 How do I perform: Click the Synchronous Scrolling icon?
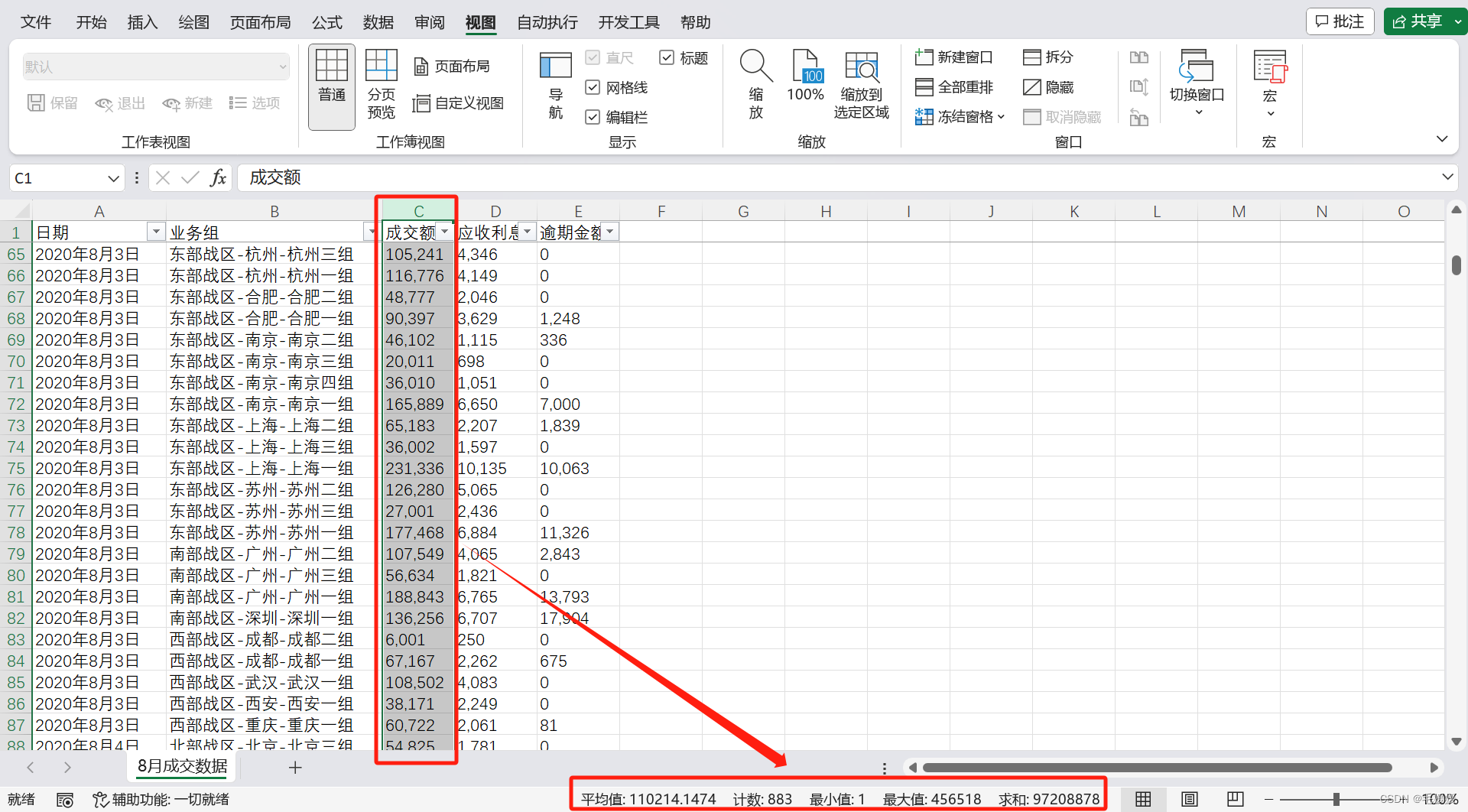pos(1139,87)
